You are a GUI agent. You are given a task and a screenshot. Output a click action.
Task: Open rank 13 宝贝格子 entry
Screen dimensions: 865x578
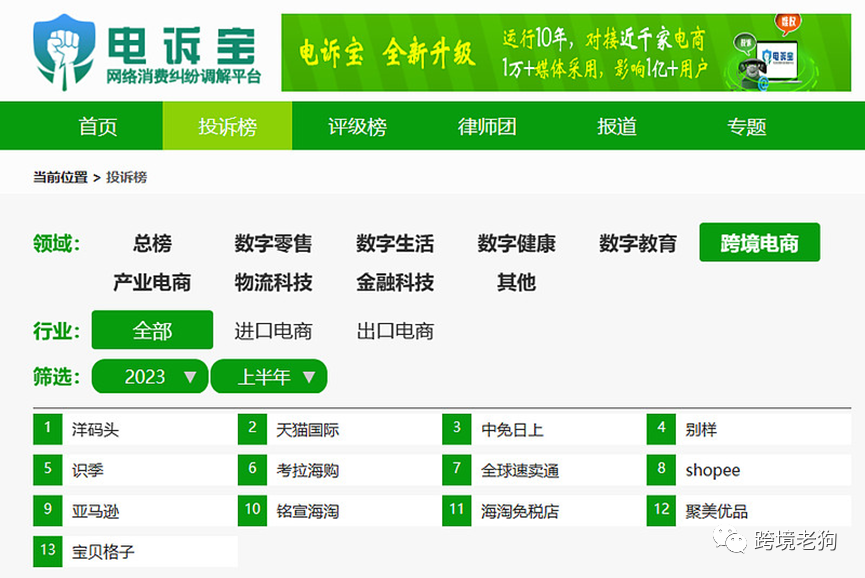(135, 552)
